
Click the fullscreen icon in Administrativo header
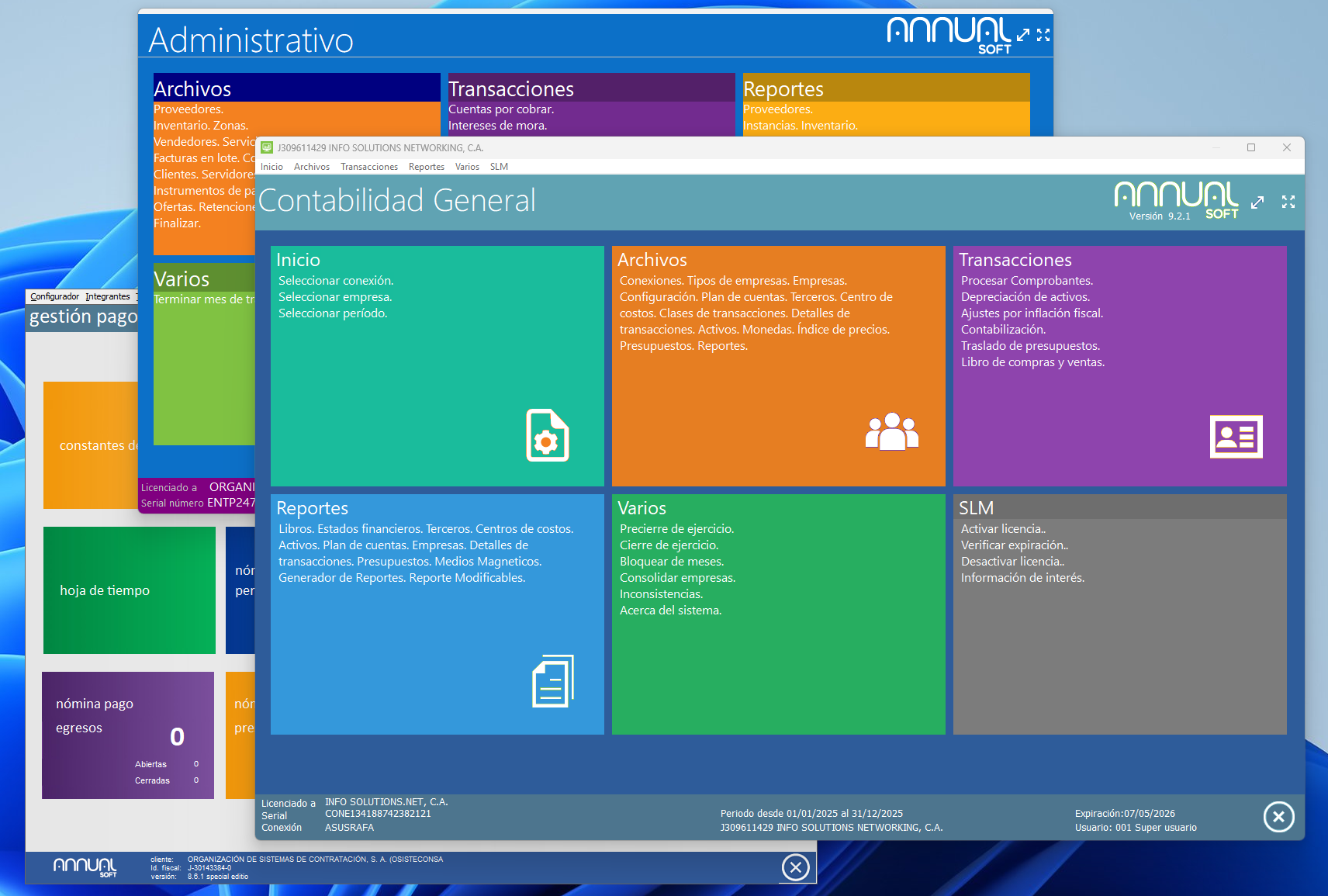[x=1043, y=35]
